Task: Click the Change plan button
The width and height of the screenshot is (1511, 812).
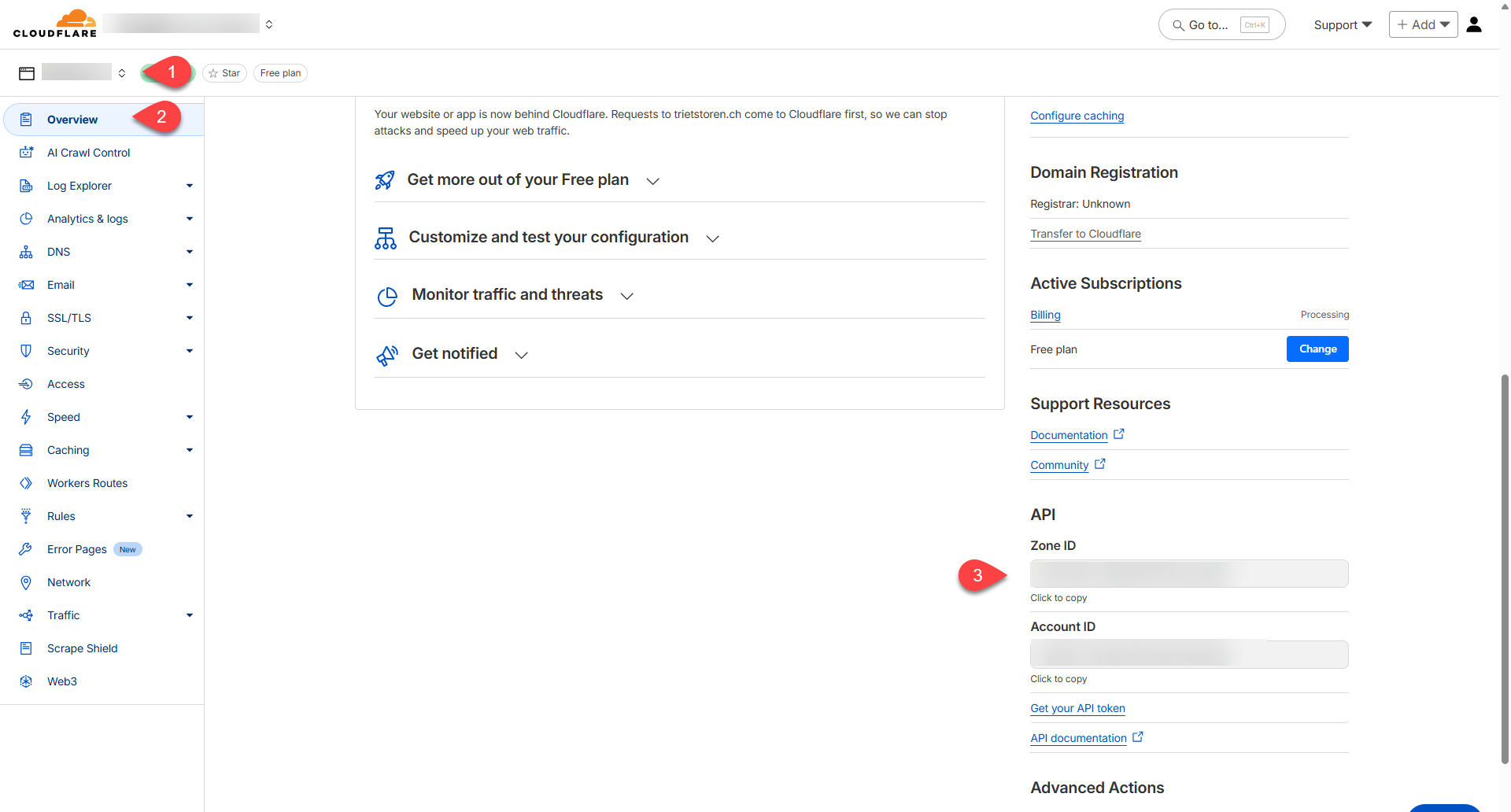Action: point(1317,349)
